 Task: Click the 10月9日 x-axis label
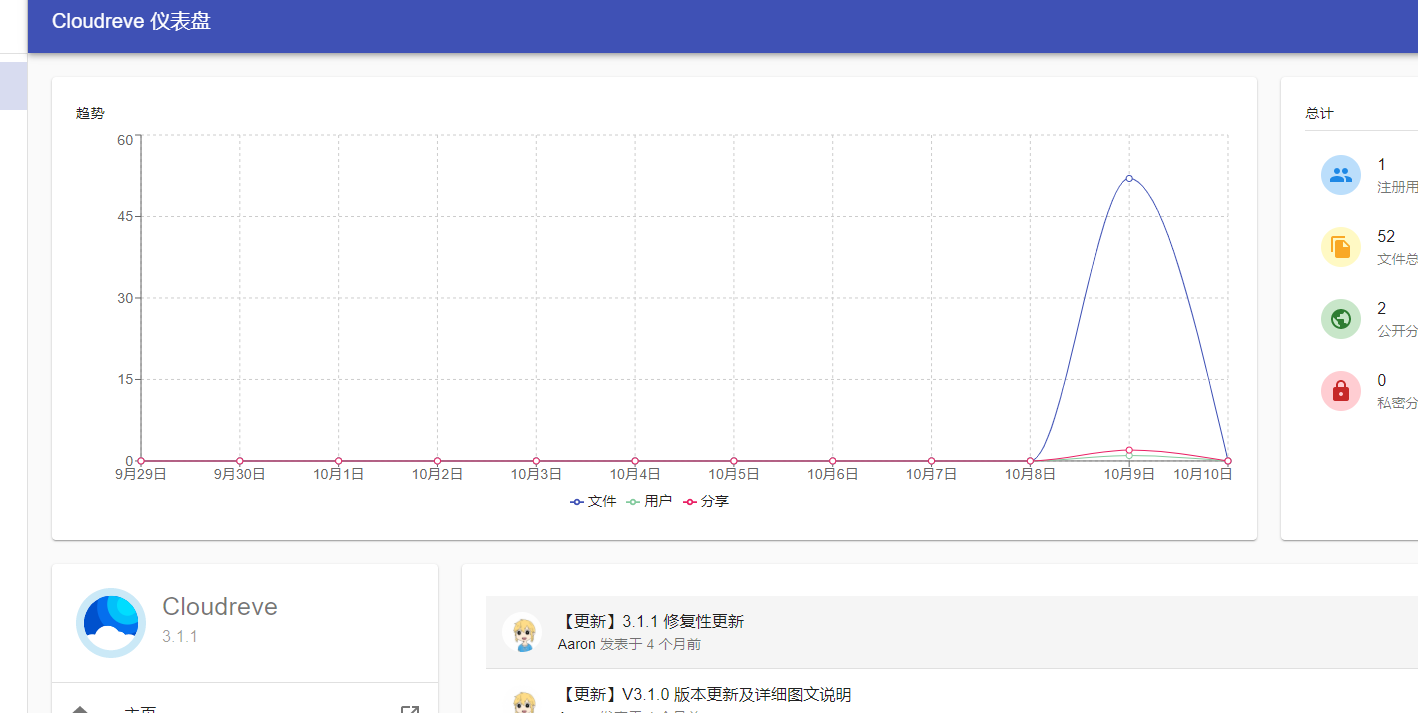click(x=1129, y=474)
